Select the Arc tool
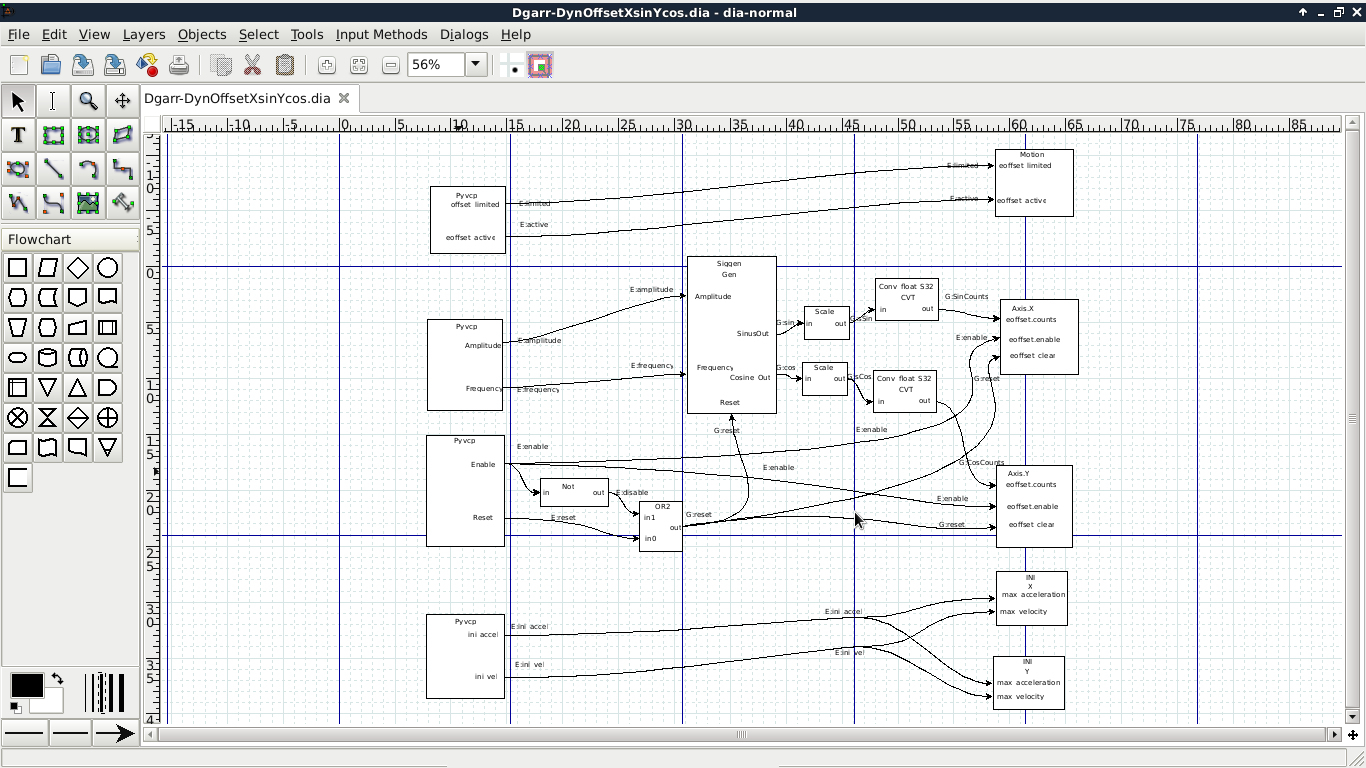1366x768 pixels. point(88,169)
